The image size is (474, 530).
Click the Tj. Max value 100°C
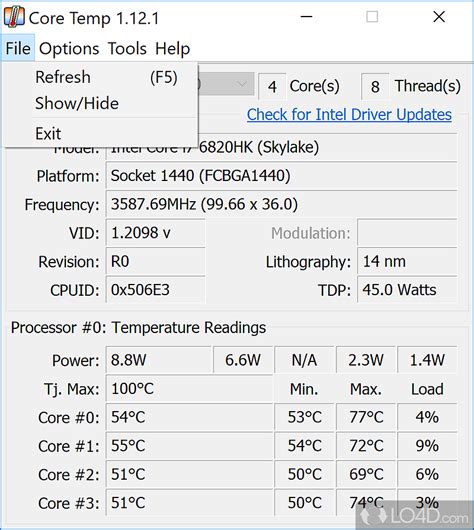[189, 388]
